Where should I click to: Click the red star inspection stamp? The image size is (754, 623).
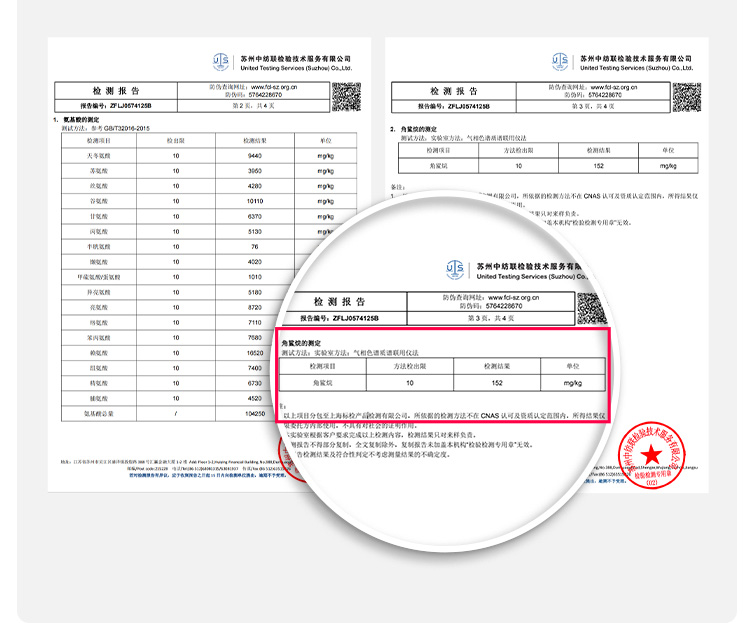(x=652, y=455)
